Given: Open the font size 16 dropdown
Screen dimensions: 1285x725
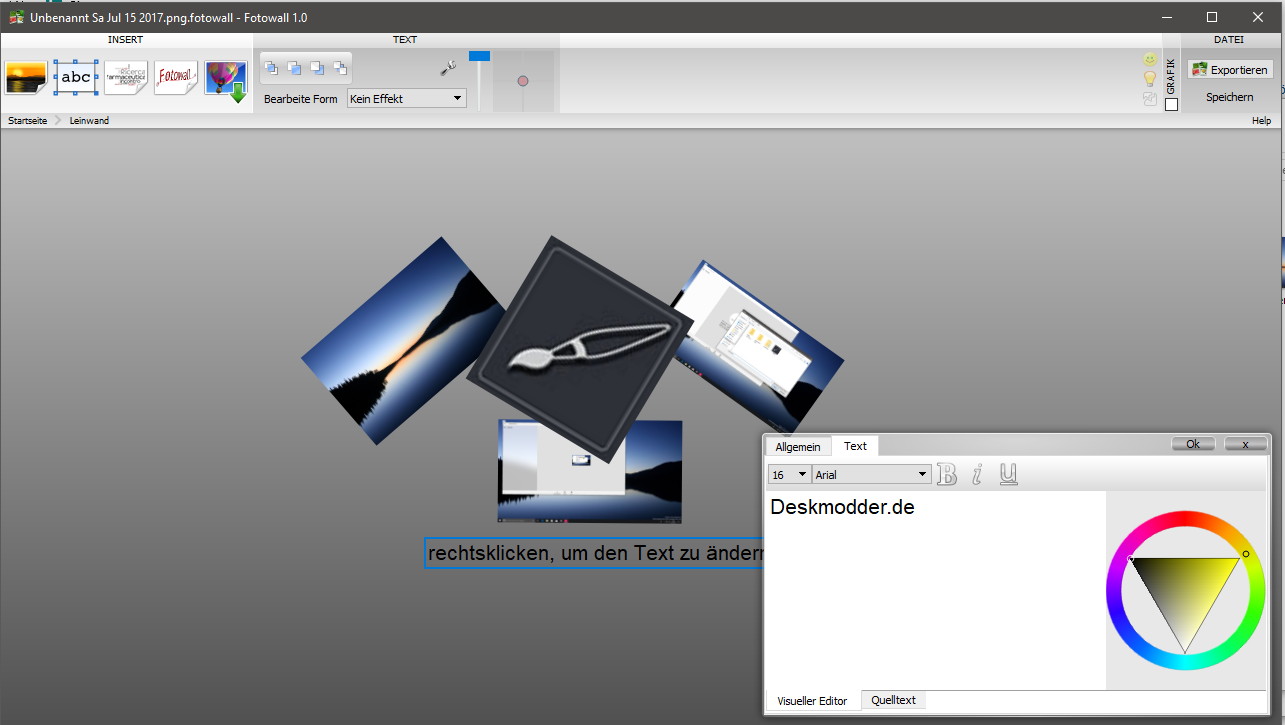Looking at the screenshot, I should [x=789, y=474].
